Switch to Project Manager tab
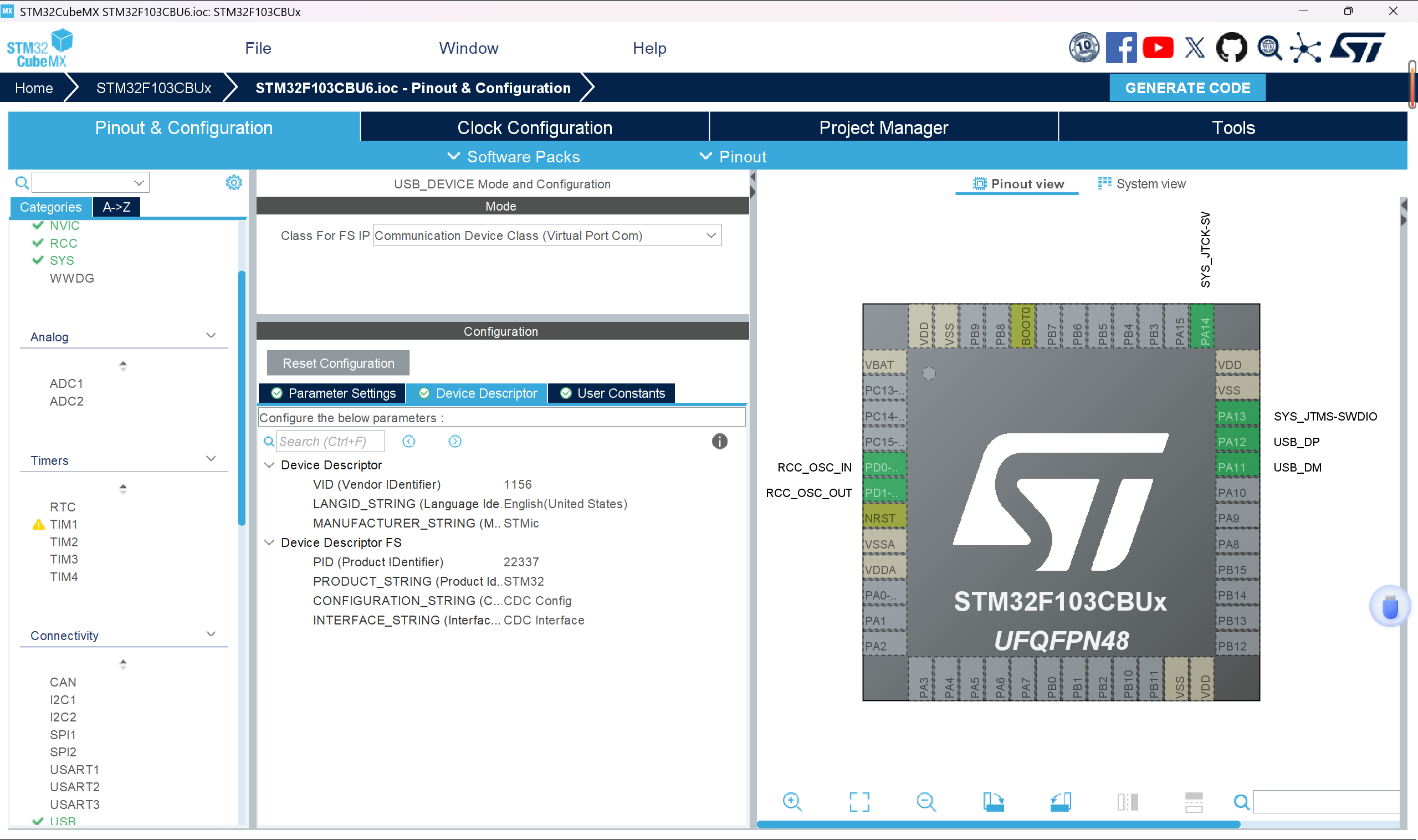The height and width of the screenshot is (840, 1418). 884,127
